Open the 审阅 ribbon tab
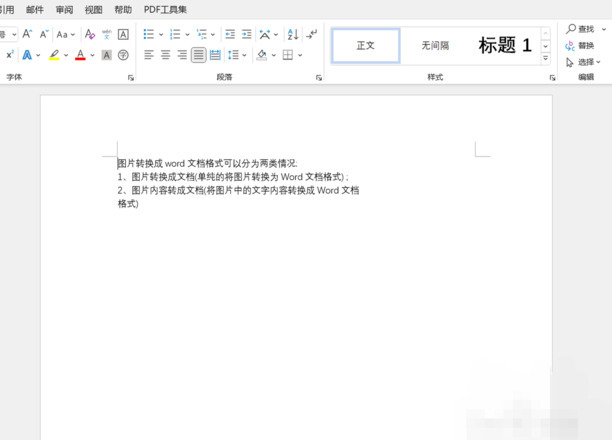This screenshot has height=440, width=612. coord(64,9)
